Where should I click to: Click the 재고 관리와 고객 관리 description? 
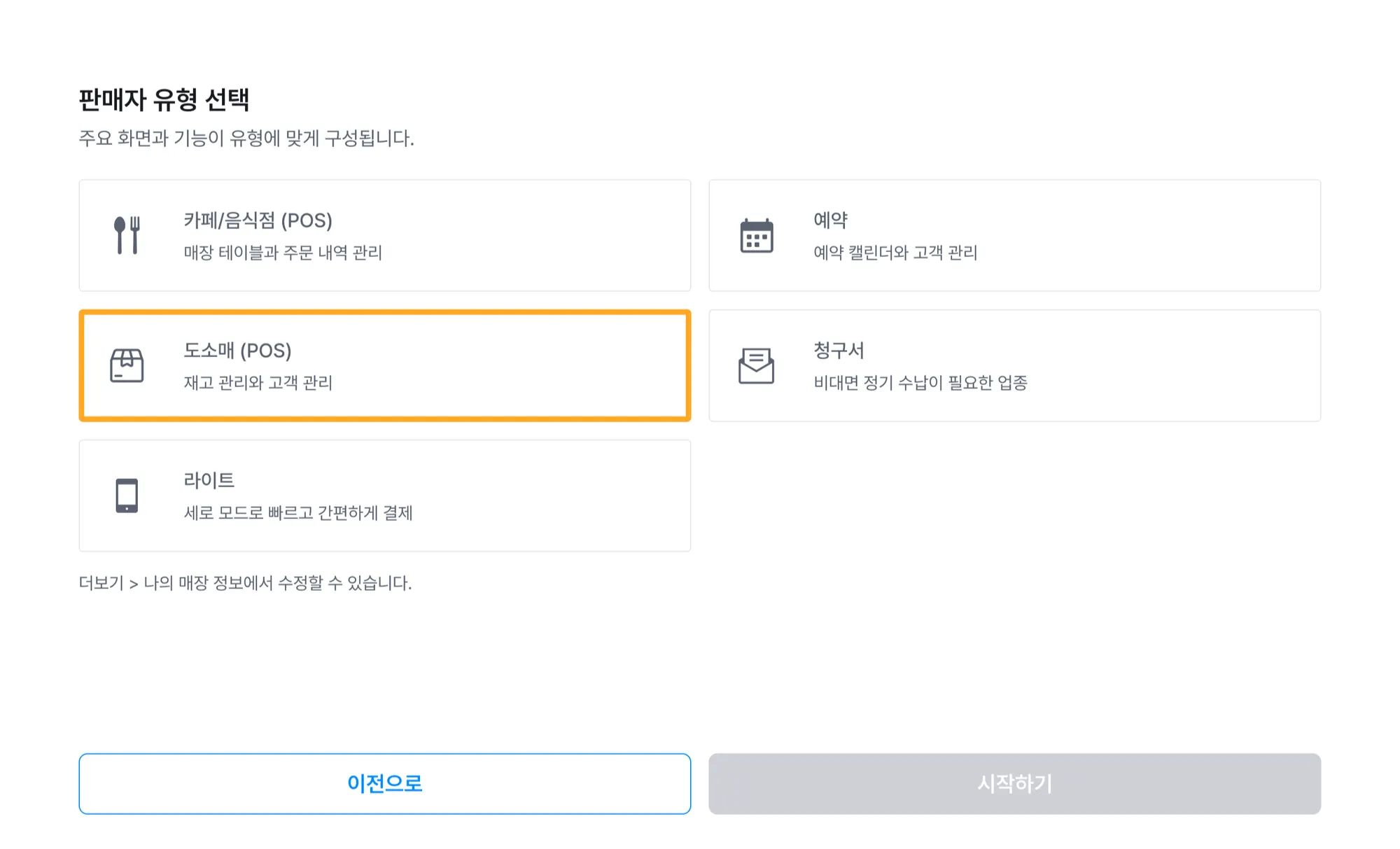258,383
